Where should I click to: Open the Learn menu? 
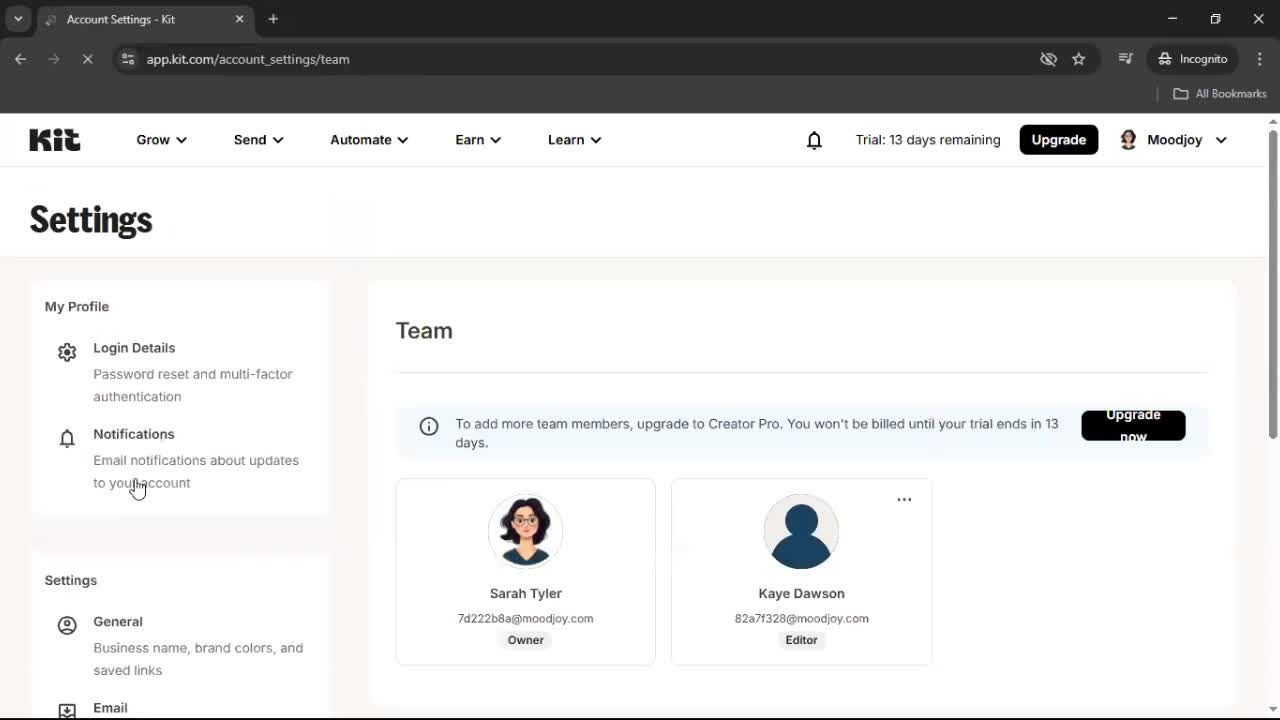pos(574,140)
